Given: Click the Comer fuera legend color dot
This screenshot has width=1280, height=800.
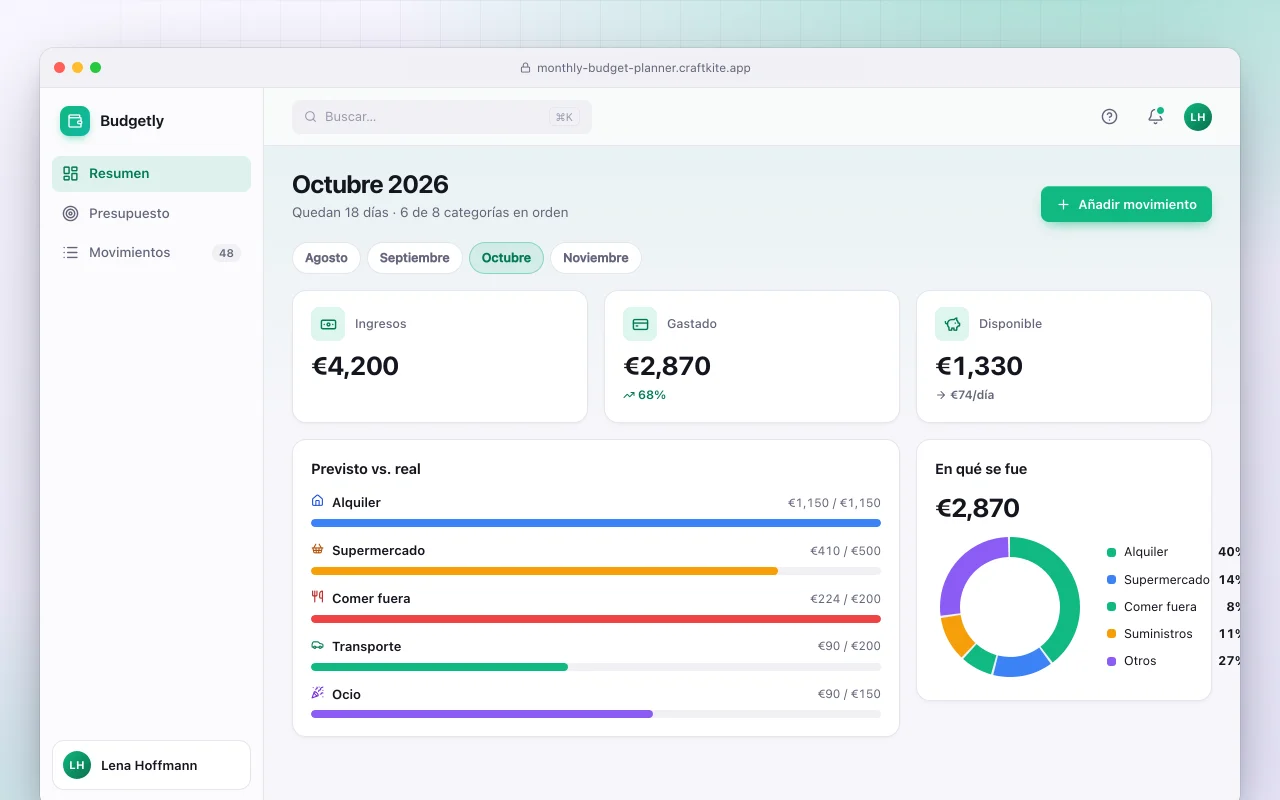Looking at the screenshot, I should tap(1111, 607).
